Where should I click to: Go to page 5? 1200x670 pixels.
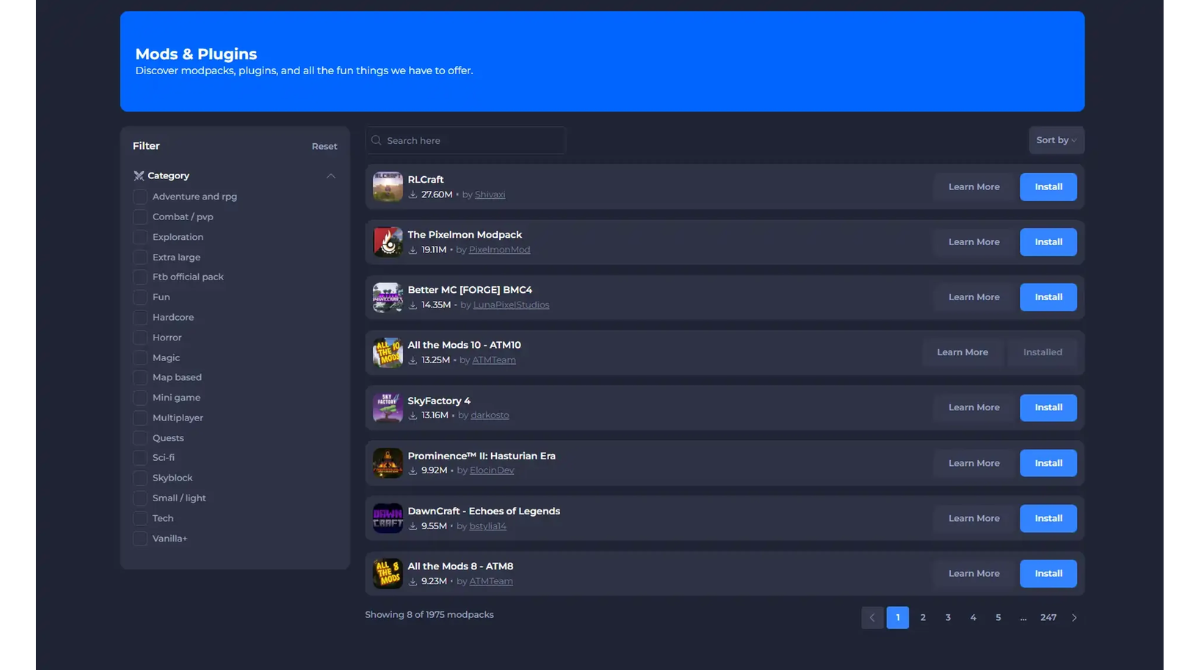pos(998,617)
